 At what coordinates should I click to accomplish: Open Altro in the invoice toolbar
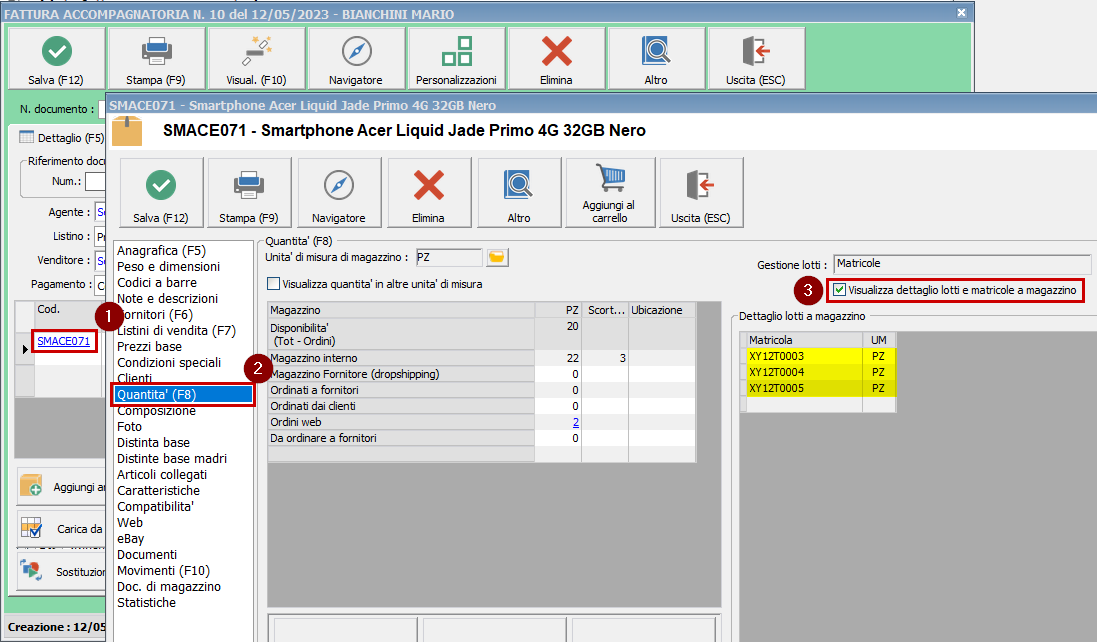[x=656, y=59]
